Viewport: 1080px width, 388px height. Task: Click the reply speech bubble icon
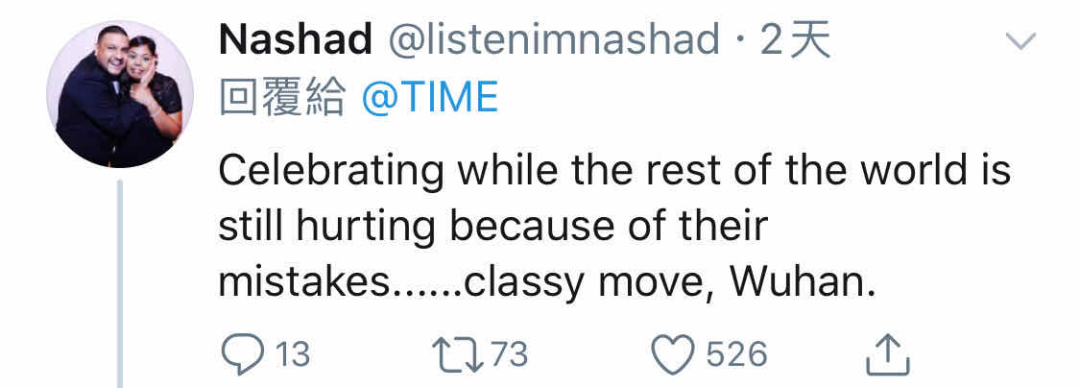242,354
